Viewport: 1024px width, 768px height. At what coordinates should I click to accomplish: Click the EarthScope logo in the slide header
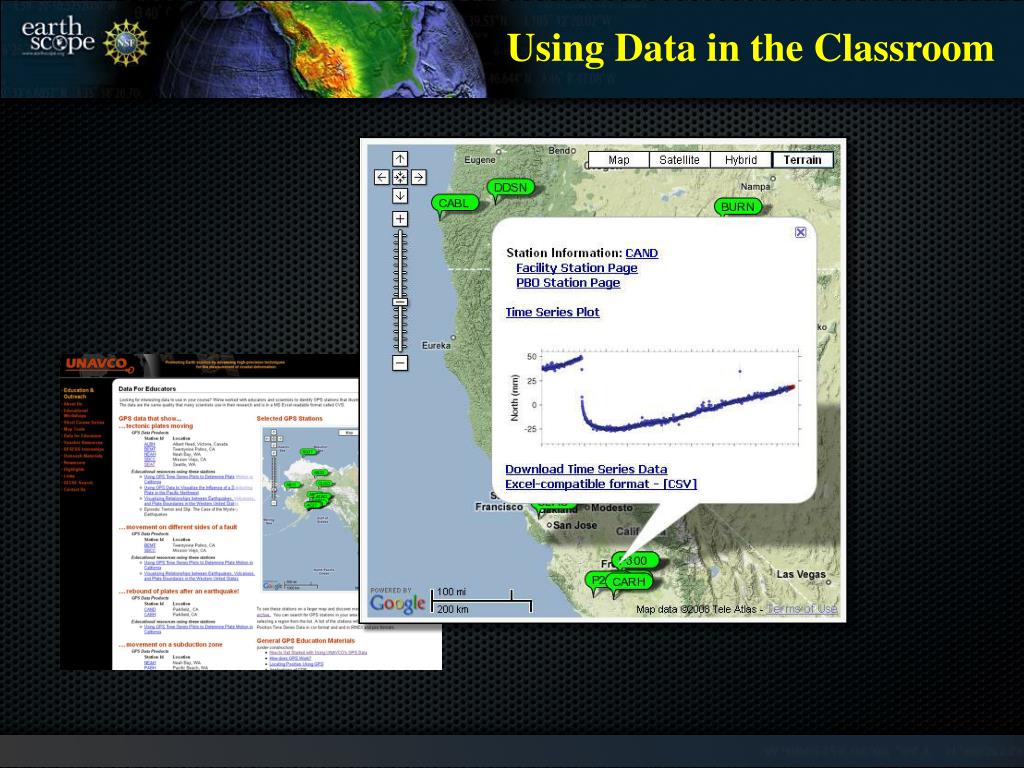coord(57,38)
